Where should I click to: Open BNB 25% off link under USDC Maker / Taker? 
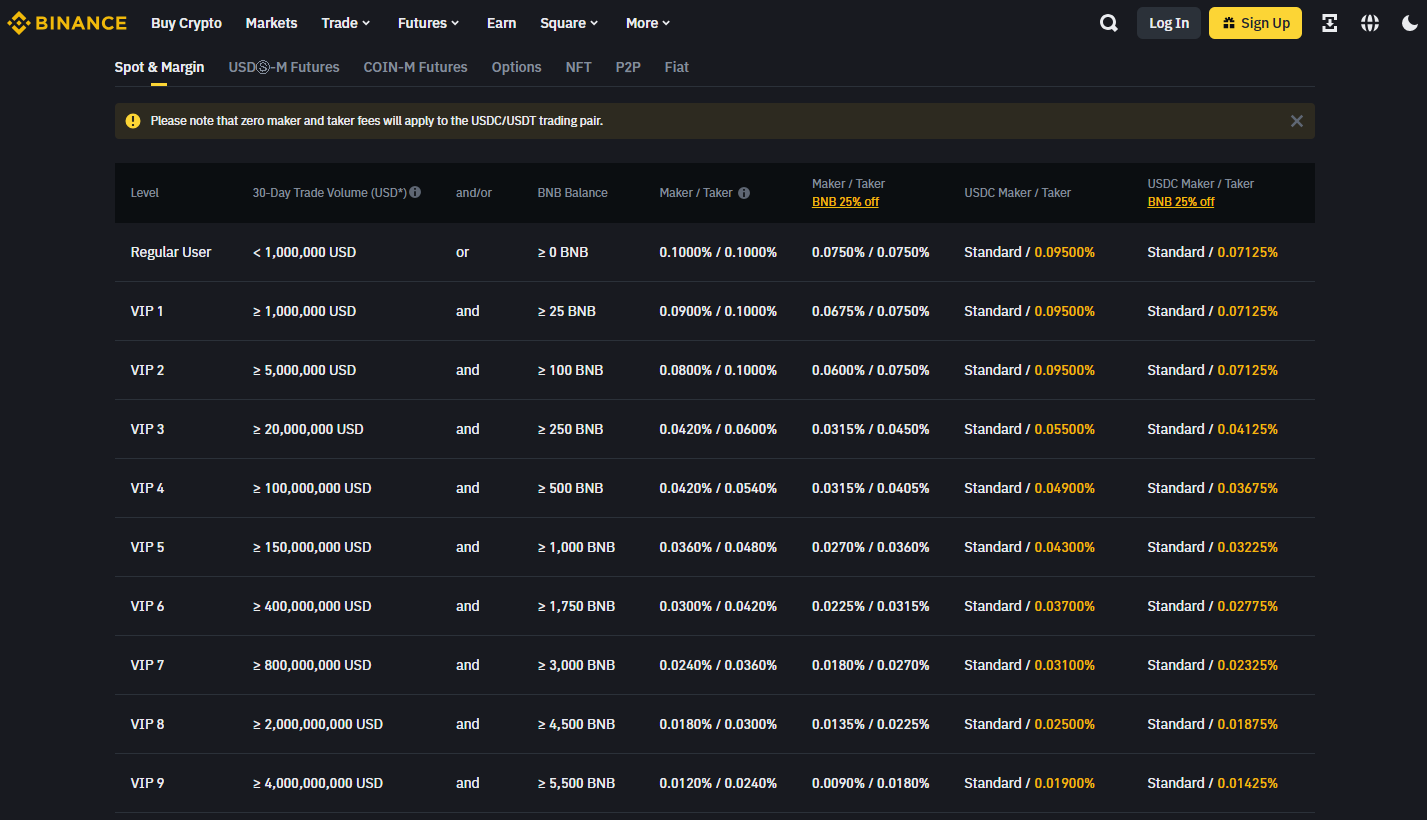pos(1181,202)
